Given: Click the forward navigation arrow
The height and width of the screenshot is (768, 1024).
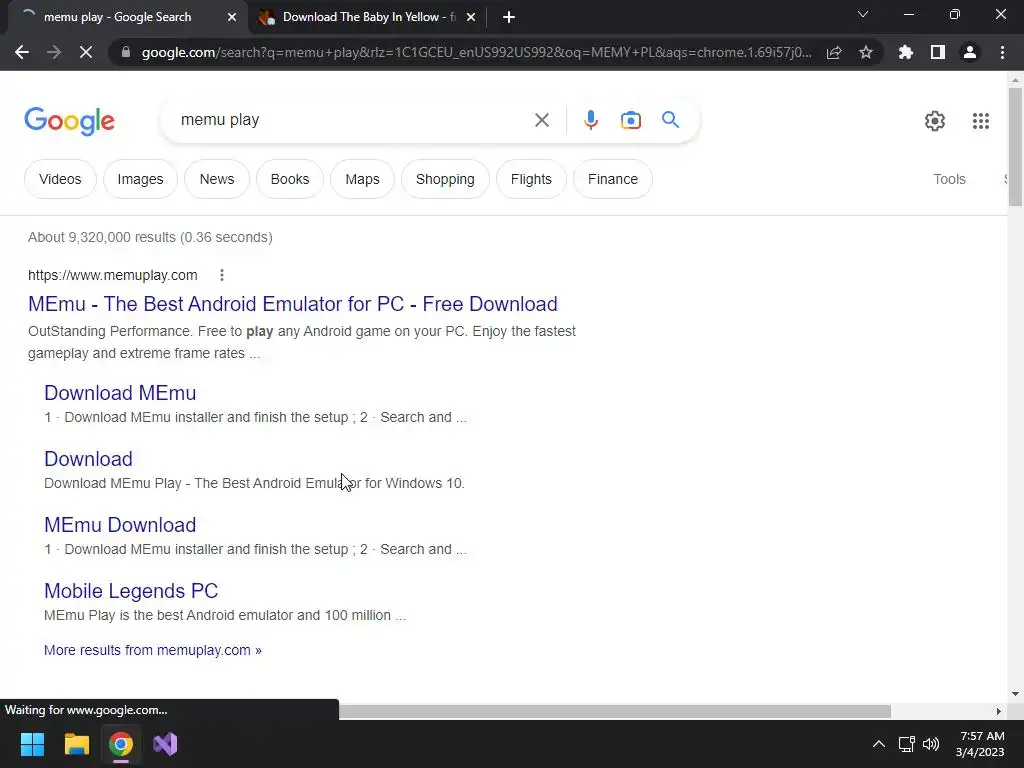Looking at the screenshot, I should [54, 52].
